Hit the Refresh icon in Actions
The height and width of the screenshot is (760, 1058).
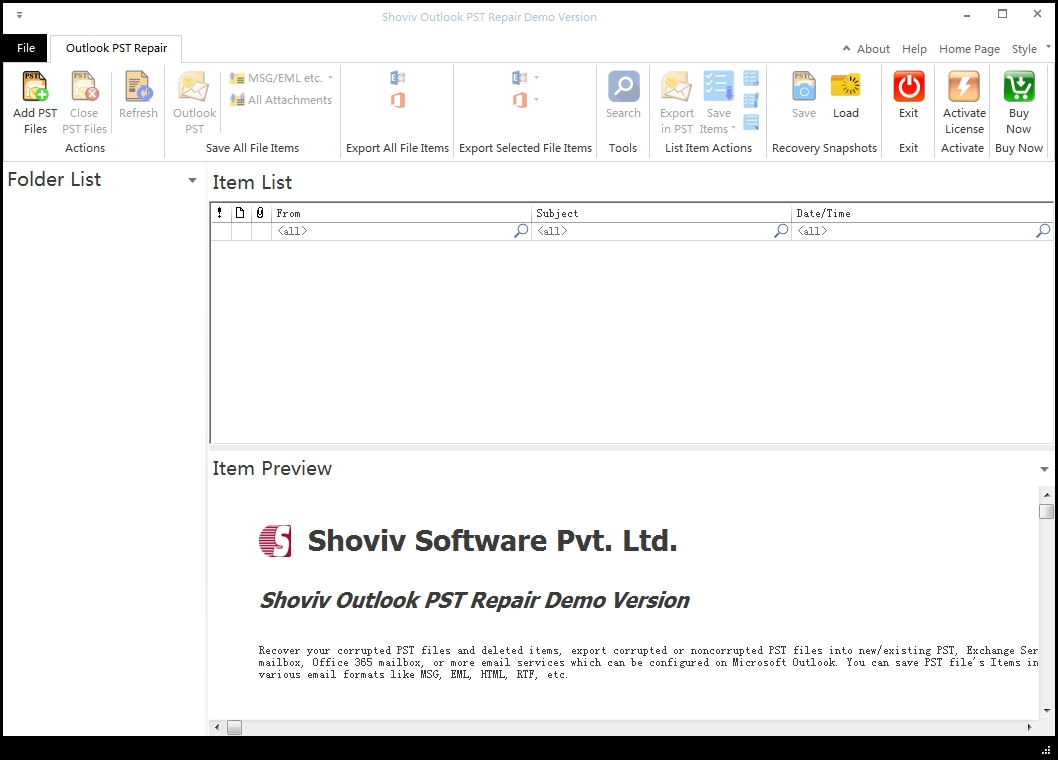(x=138, y=86)
